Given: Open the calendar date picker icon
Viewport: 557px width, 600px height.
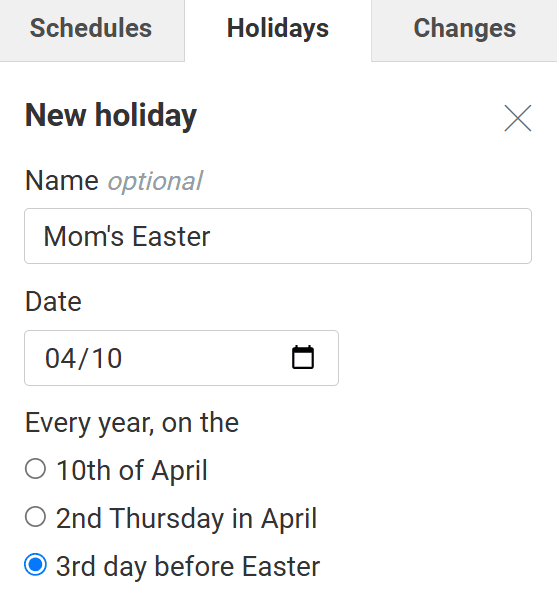Looking at the screenshot, I should click(x=303, y=357).
